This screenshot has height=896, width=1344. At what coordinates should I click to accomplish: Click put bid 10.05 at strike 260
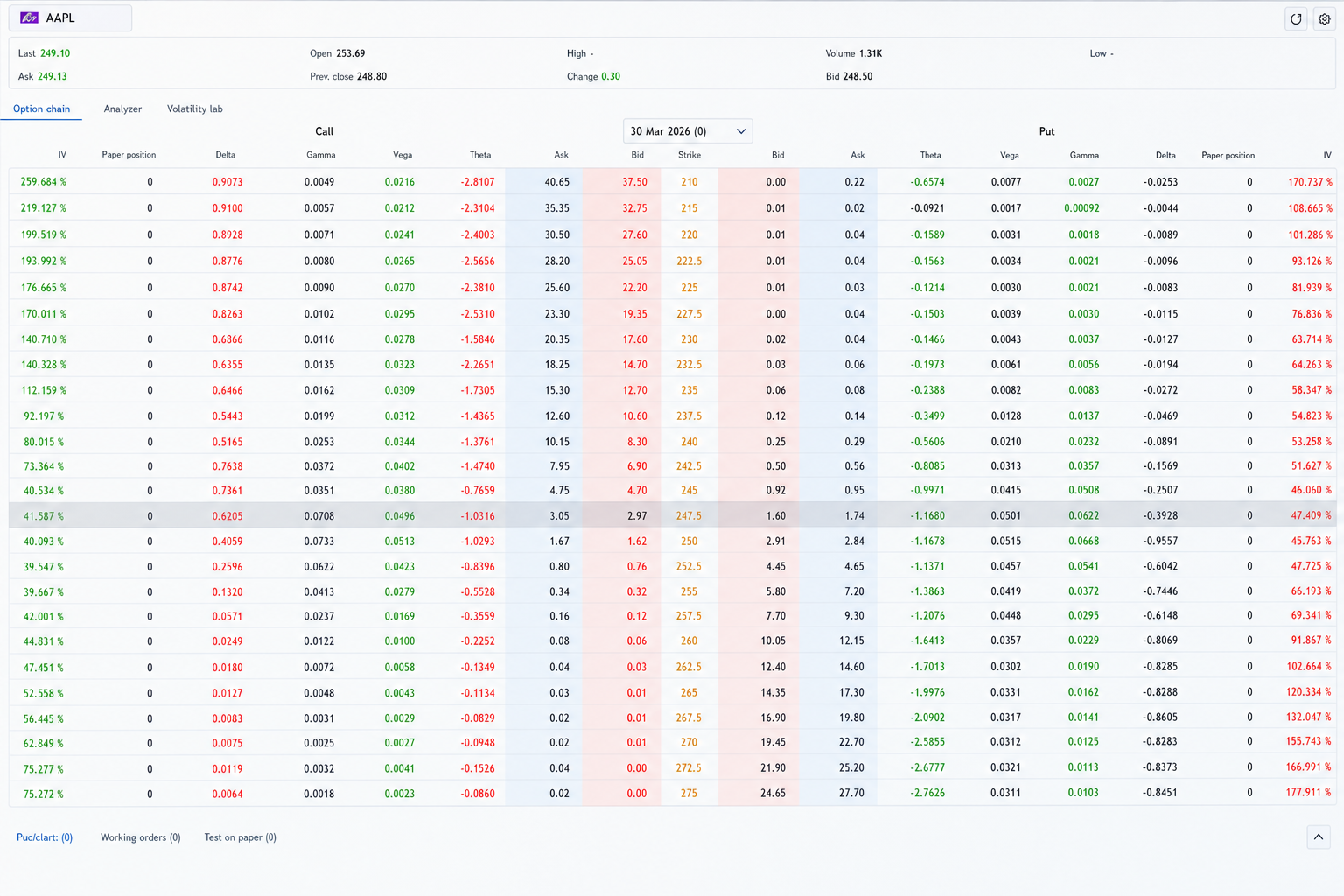[x=773, y=641]
